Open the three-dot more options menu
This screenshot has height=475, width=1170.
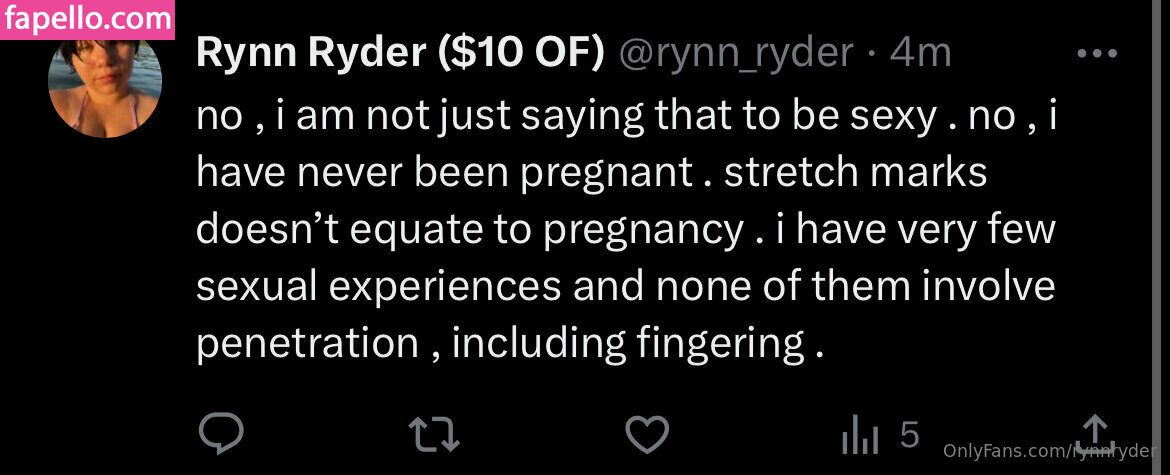(x=1096, y=54)
